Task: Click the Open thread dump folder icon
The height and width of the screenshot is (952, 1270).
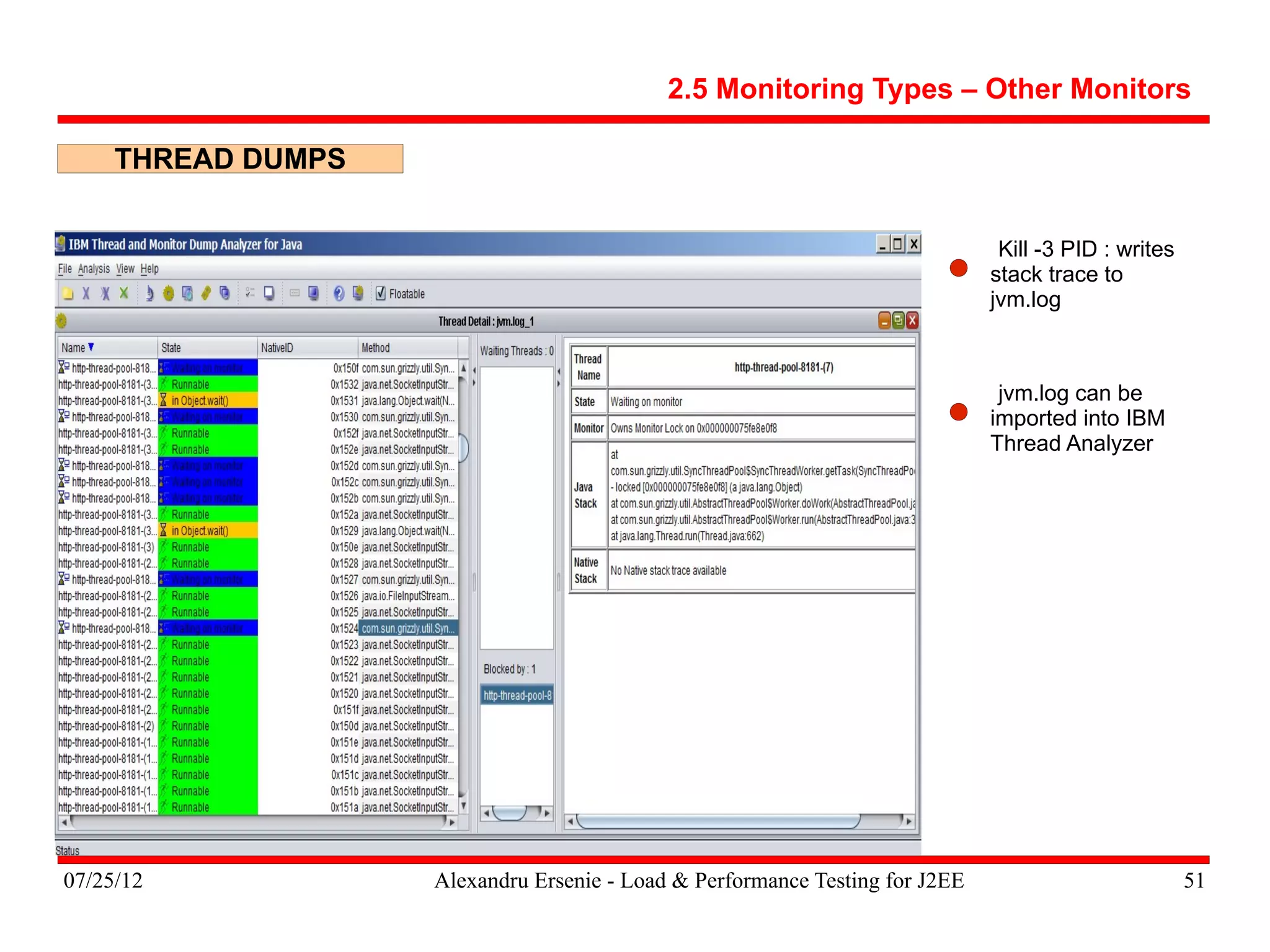Action: point(68,293)
